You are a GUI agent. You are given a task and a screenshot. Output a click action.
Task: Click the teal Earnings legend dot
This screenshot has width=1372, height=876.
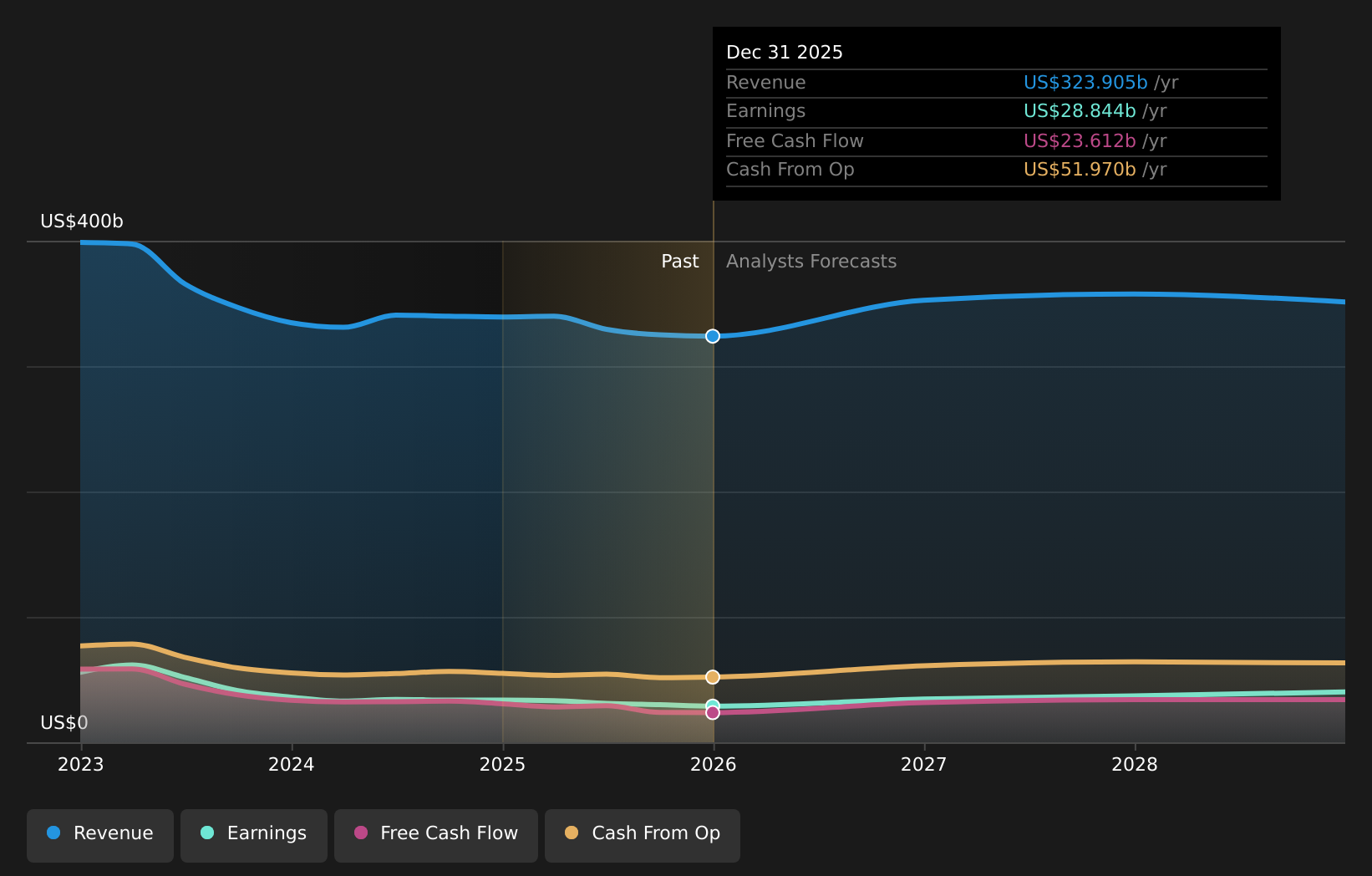(x=206, y=833)
